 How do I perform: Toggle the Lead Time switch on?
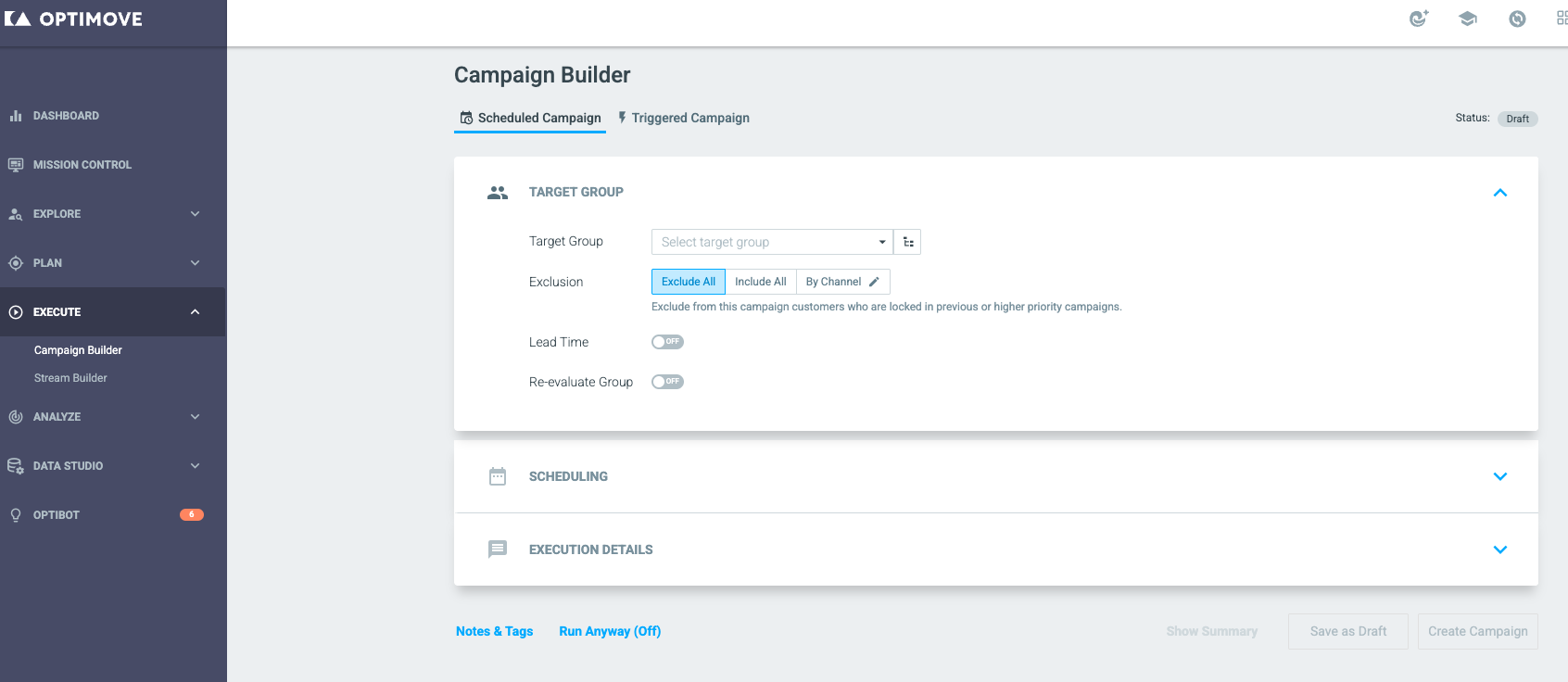[x=667, y=342]
